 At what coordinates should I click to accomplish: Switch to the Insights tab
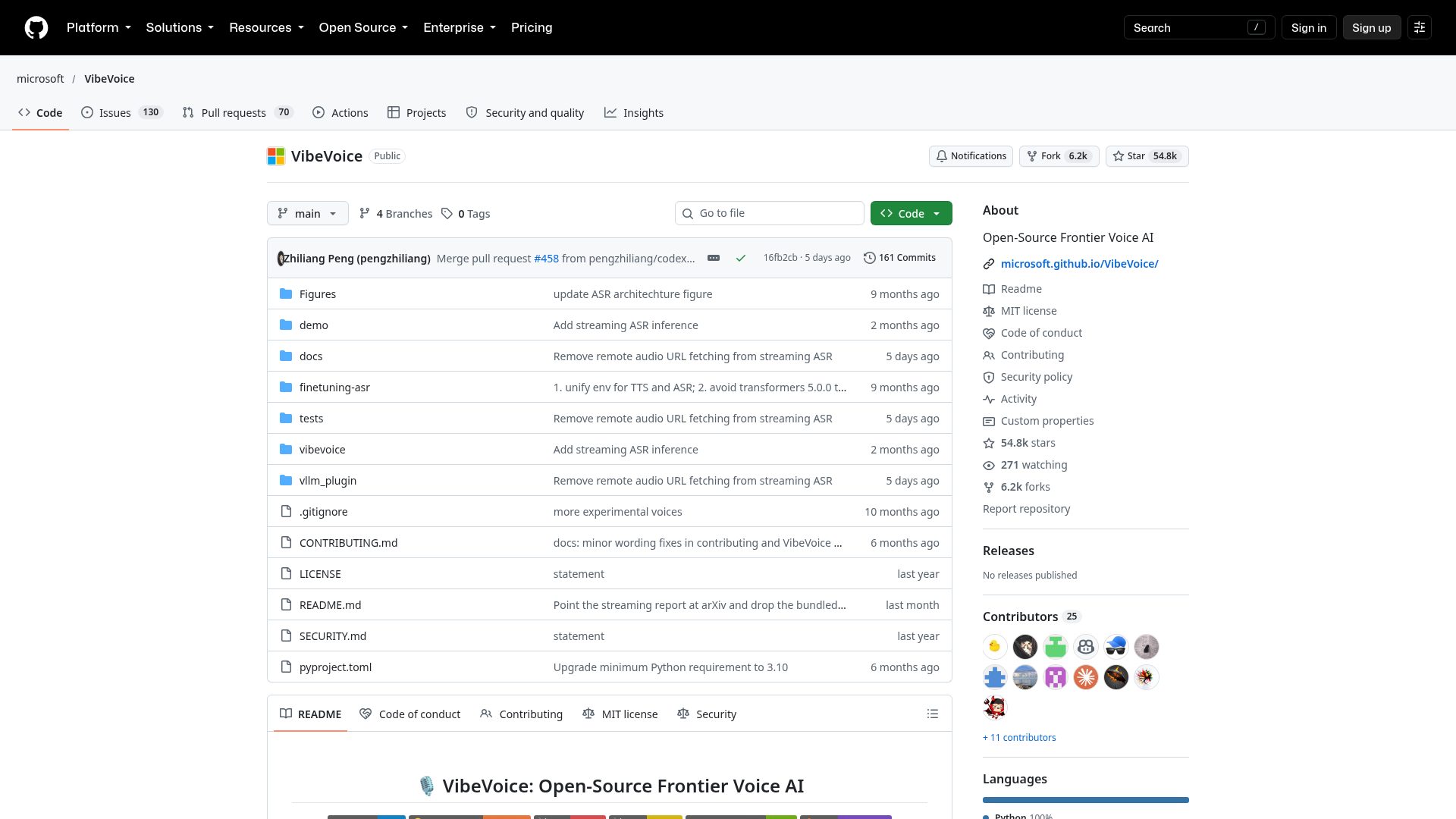[x=634, y=112]
